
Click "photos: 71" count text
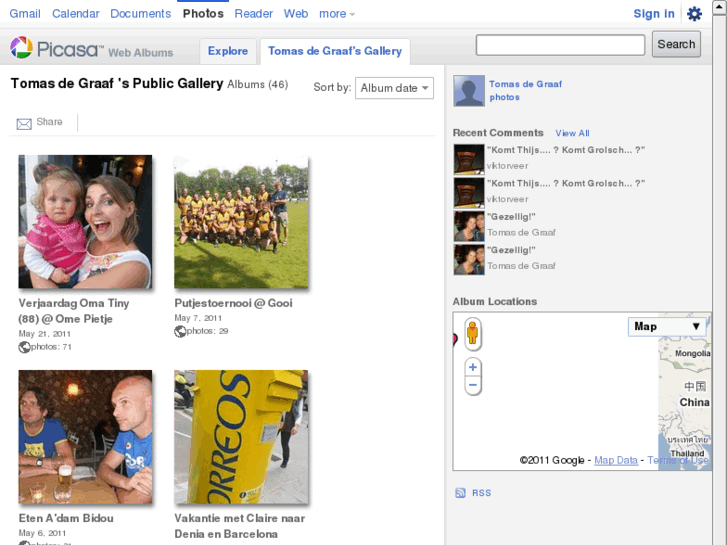tap(51, 347)
